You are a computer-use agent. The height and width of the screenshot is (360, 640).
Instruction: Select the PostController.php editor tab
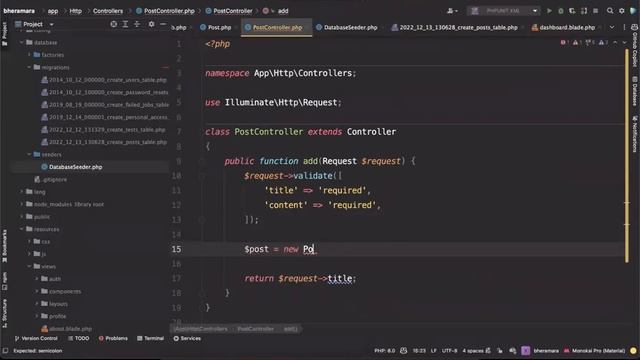[x=277, y=27]
